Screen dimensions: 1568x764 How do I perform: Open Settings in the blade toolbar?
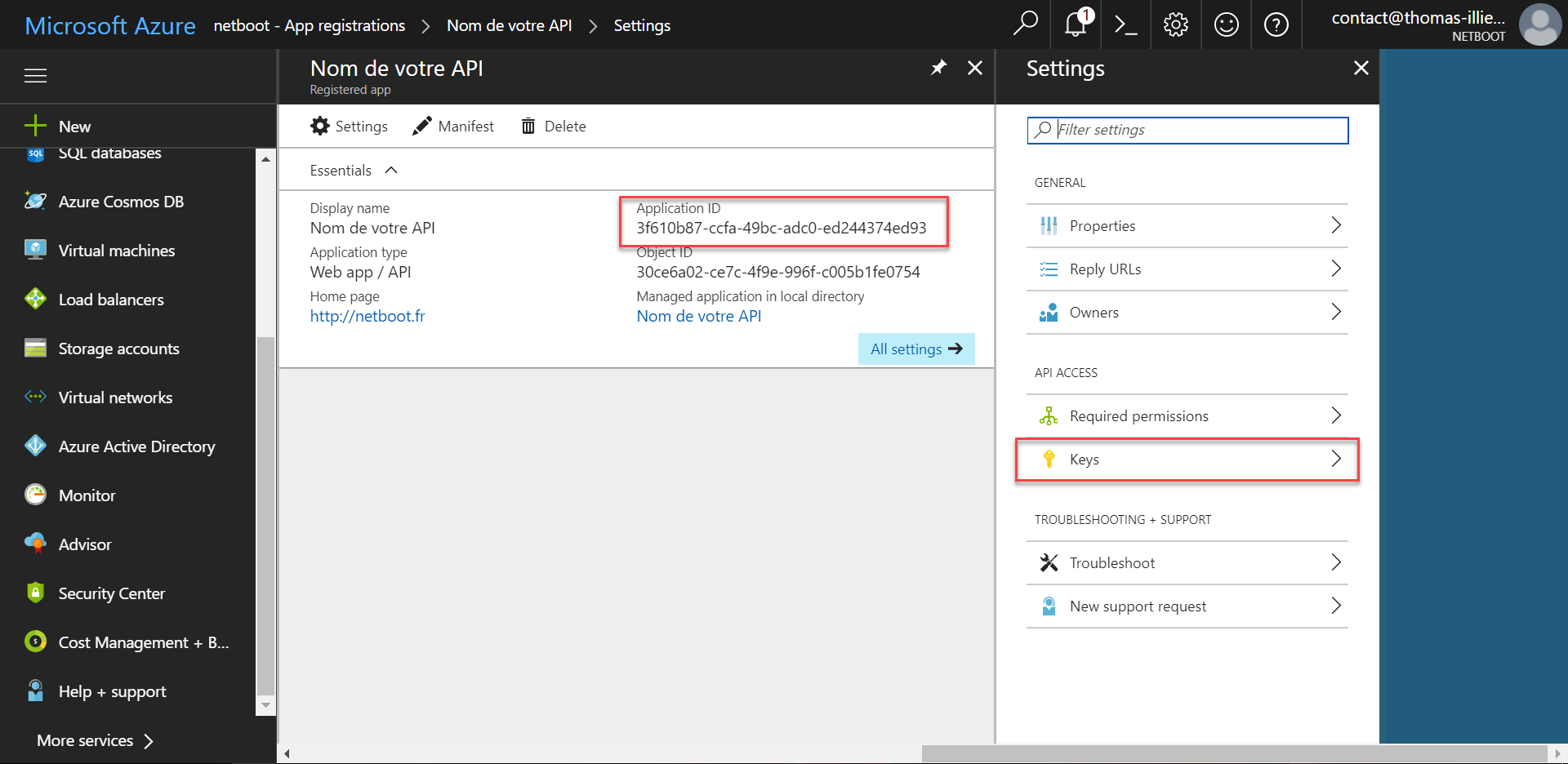click(350, 126)
